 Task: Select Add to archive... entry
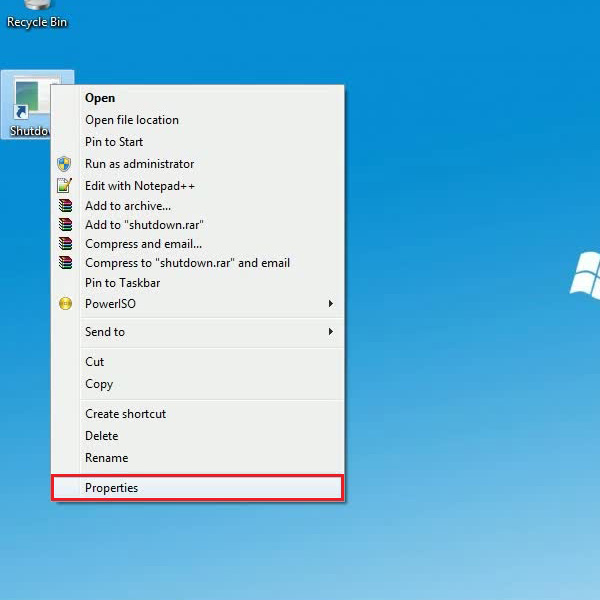[x=198, y=206]
